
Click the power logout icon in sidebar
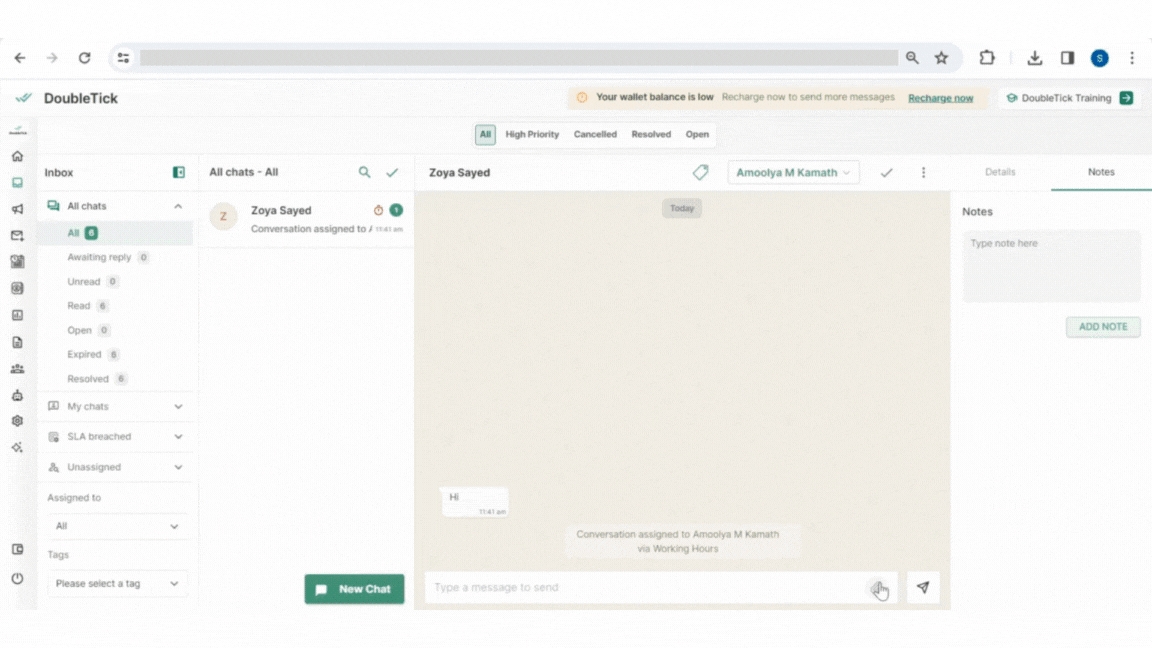[17, 579]
